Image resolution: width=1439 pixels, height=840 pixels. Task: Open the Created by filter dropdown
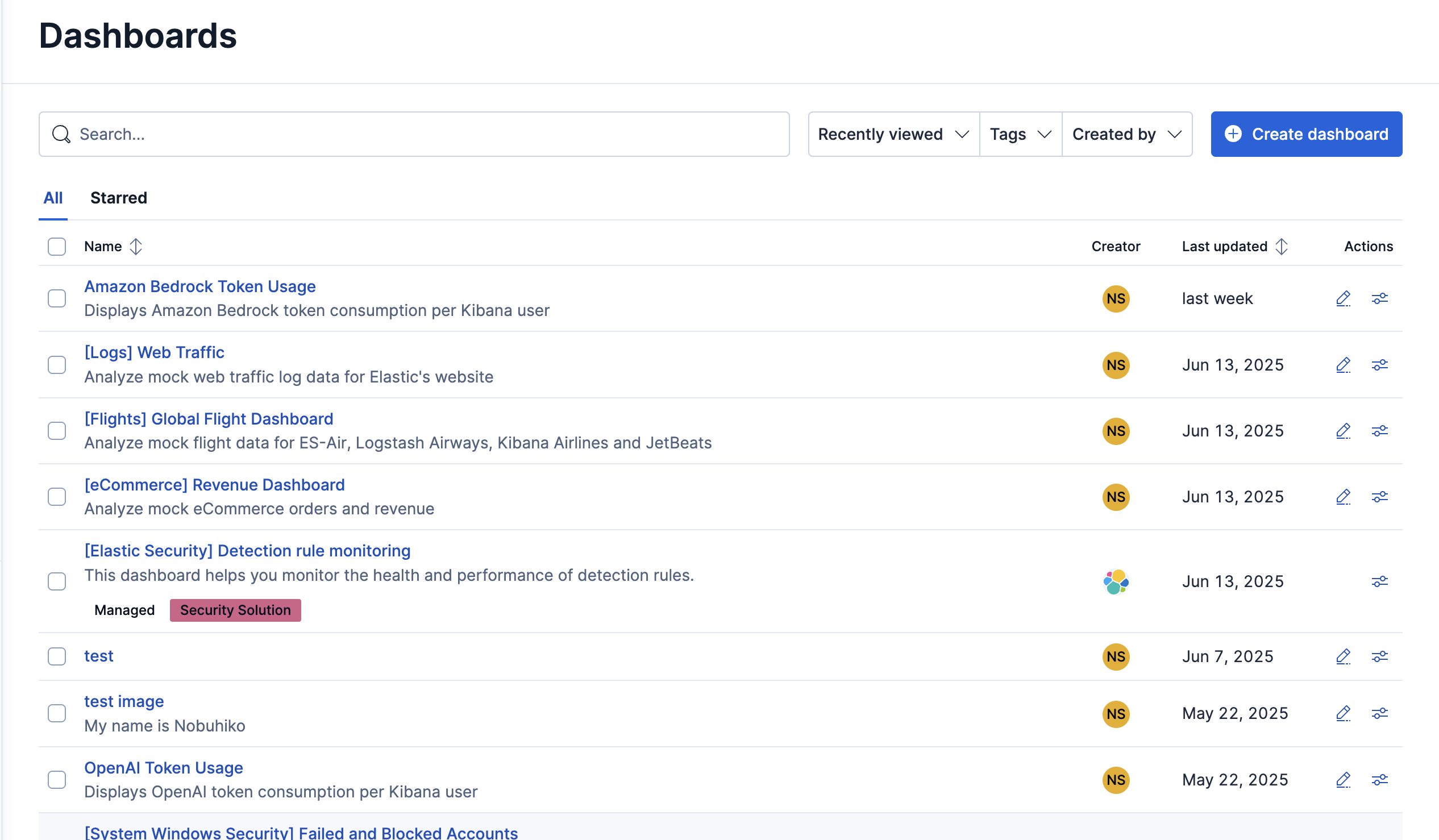(1126, 134)
